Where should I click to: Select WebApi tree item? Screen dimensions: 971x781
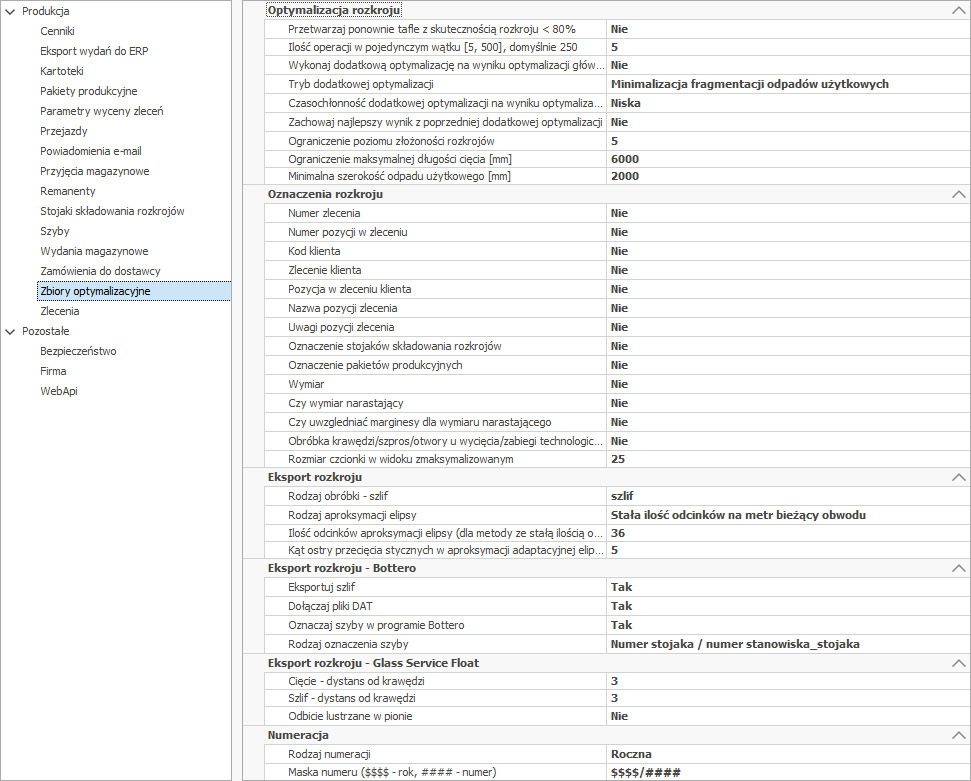(x=58, y=391)
